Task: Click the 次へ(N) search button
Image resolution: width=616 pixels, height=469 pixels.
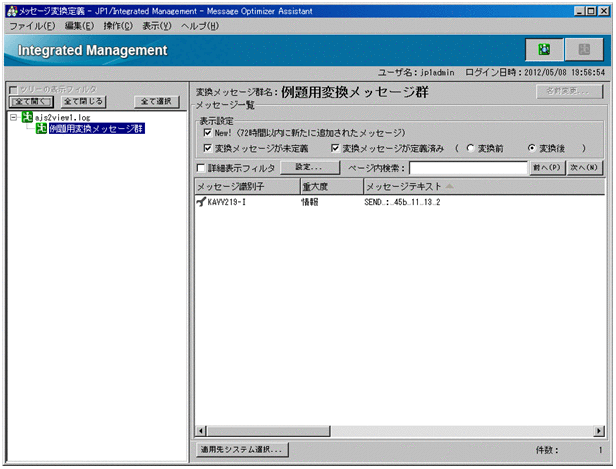Action: 584,168
